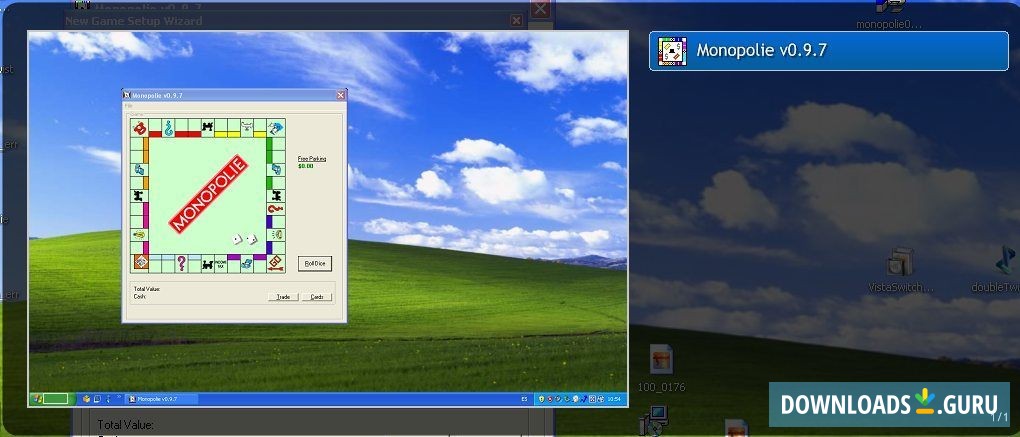Click the Monopolie board icon in the top banner

tap(672, 51)
